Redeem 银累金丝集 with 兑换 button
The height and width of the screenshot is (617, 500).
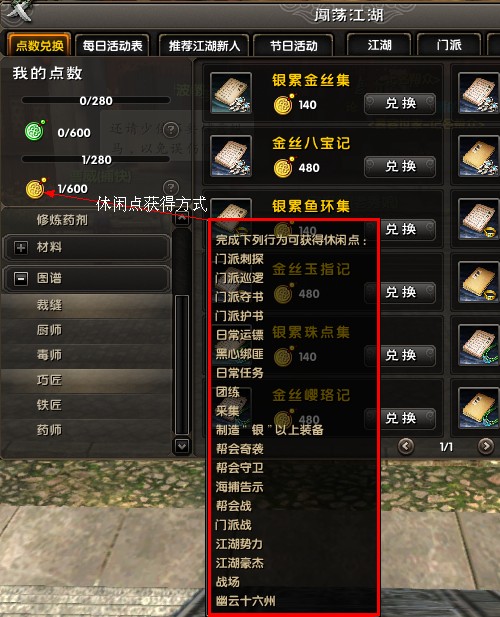(x=400, y=104)
